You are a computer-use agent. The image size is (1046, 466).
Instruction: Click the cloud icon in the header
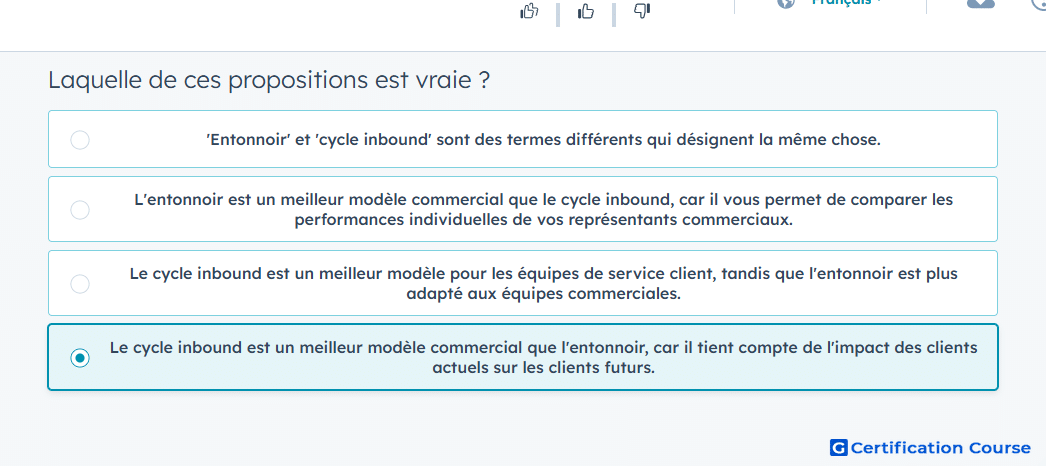tap(981, 3)
